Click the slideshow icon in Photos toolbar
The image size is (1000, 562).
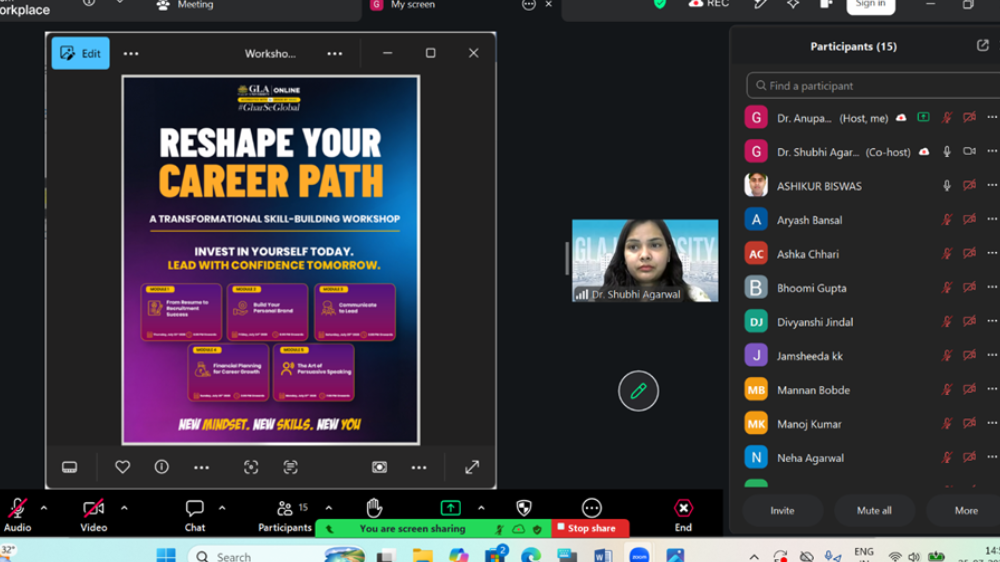point(379,468)
